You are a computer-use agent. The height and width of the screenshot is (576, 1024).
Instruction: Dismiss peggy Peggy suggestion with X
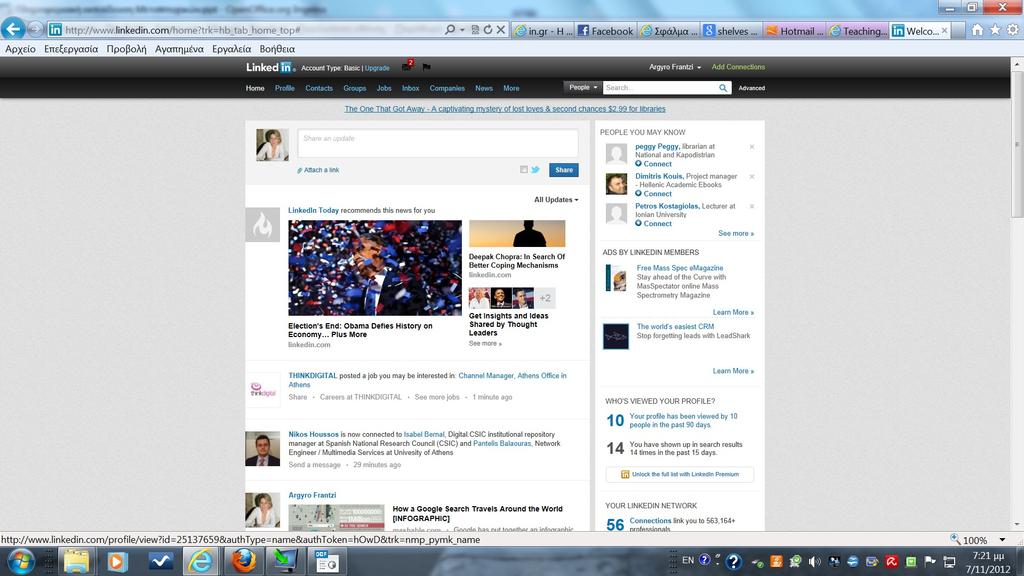[752, 147]
